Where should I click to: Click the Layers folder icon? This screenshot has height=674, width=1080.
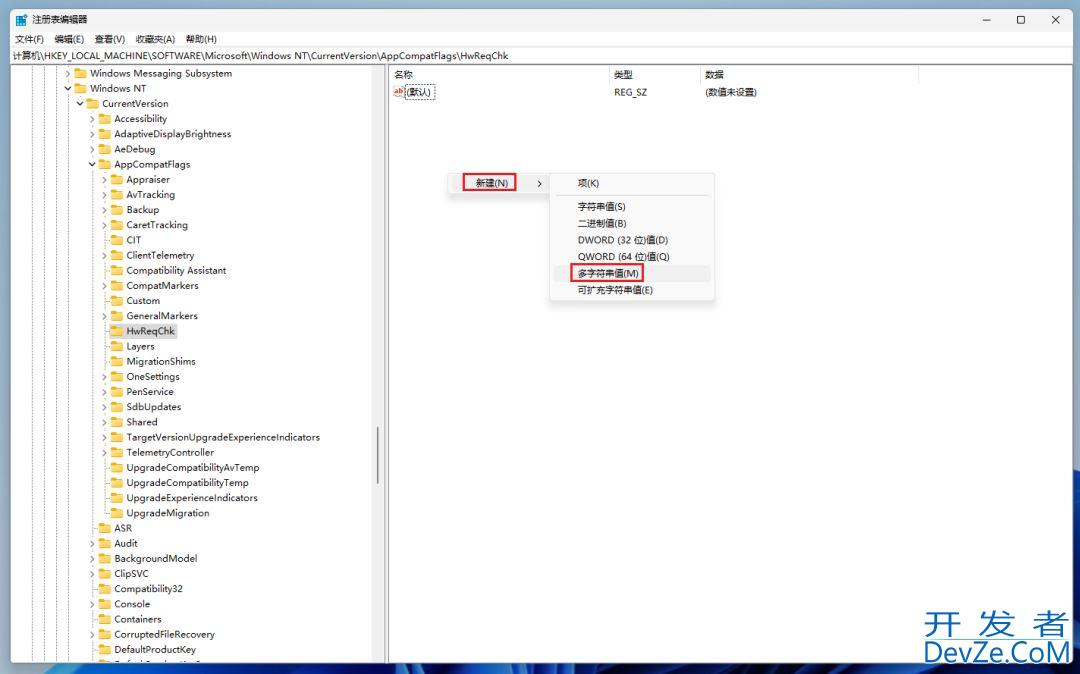pos(117,346)
